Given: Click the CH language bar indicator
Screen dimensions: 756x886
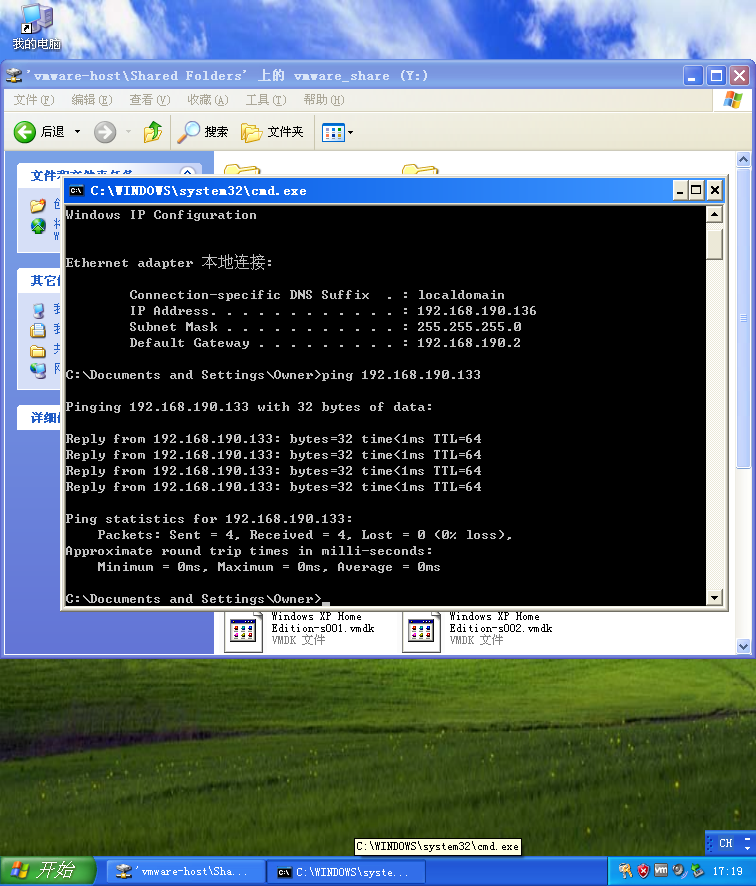Looking at the screenshot, I should 725,844.
